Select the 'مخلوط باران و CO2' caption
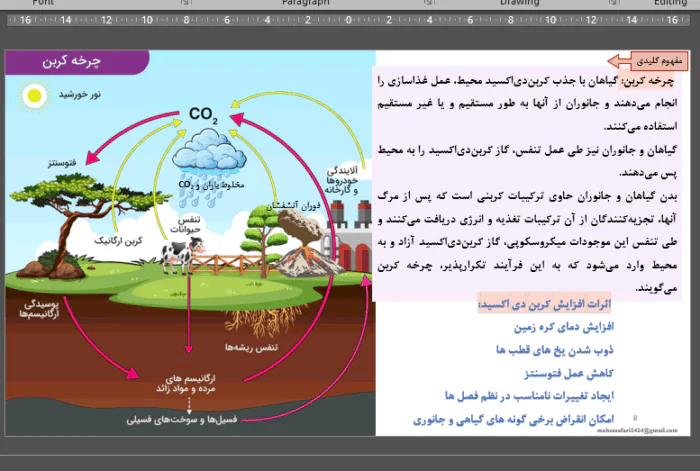Viewport: 700px width, 471px height. click(211, 184)
